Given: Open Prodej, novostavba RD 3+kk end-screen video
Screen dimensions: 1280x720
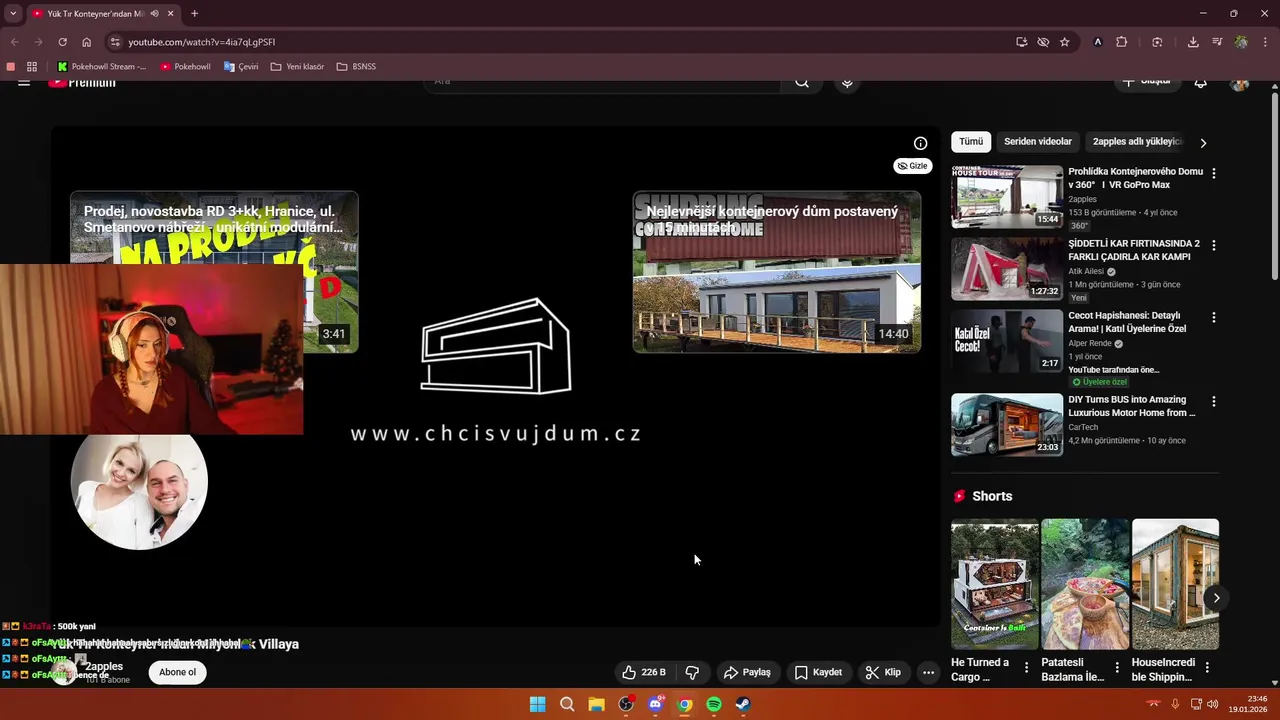Looking at the screenshot, I should point(214,228).
